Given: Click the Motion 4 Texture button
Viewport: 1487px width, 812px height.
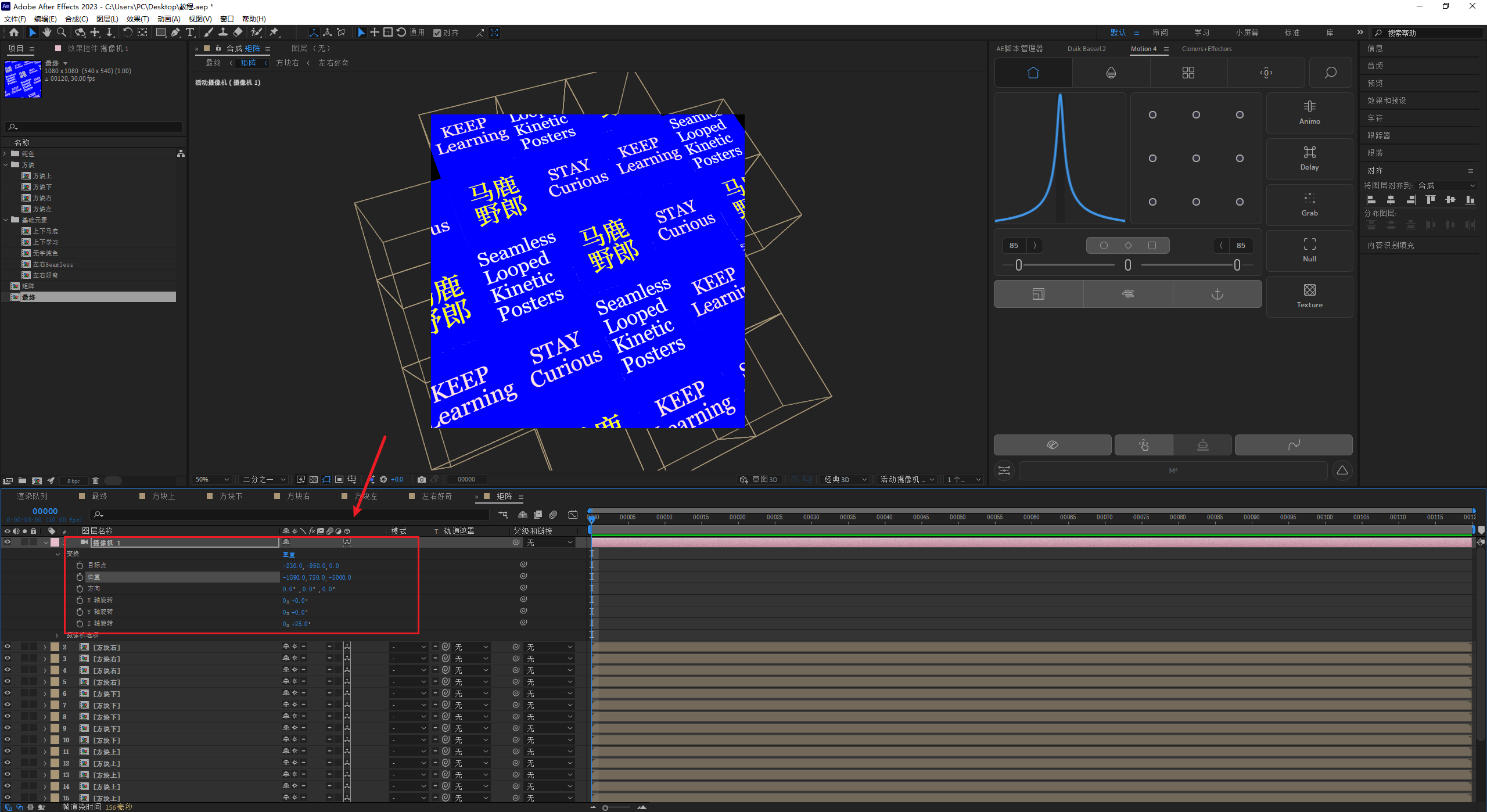Looking at the screenshot, I should tap(1309, 296).
